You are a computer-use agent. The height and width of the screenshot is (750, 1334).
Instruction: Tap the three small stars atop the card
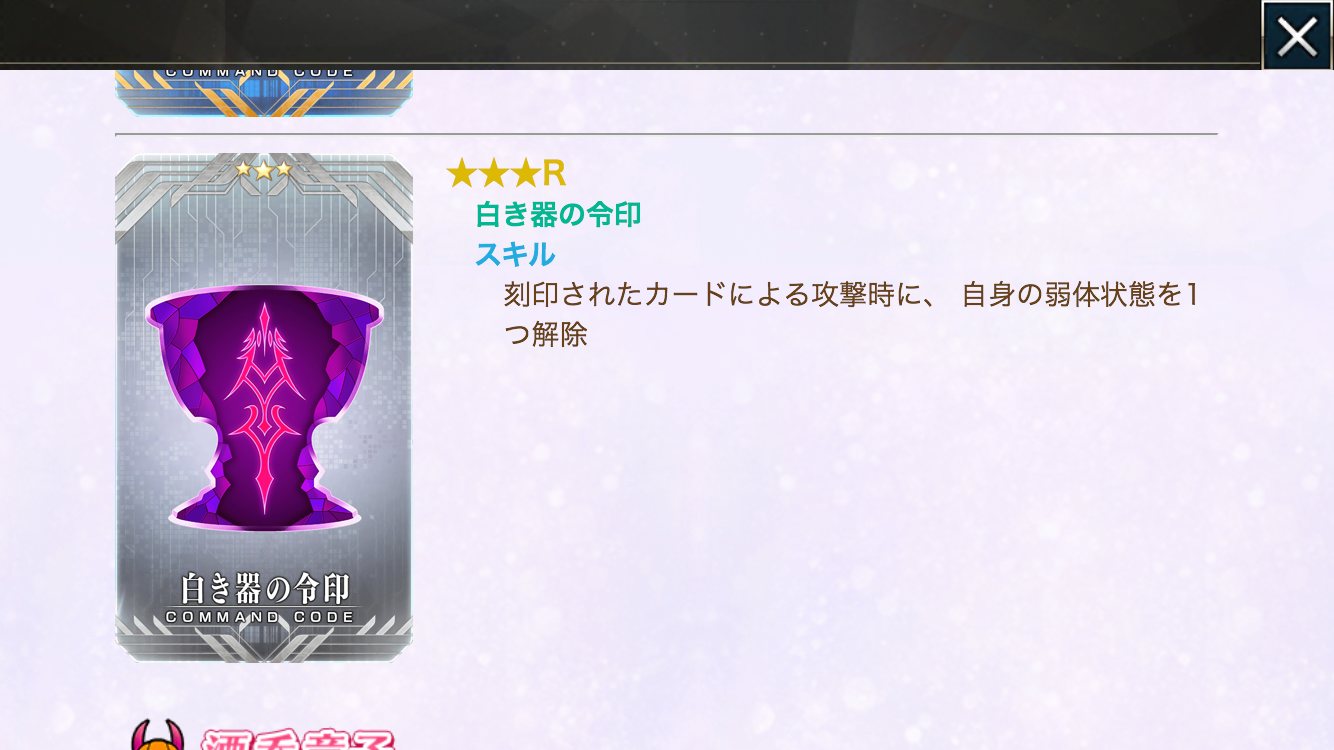(x=264, y=169)
